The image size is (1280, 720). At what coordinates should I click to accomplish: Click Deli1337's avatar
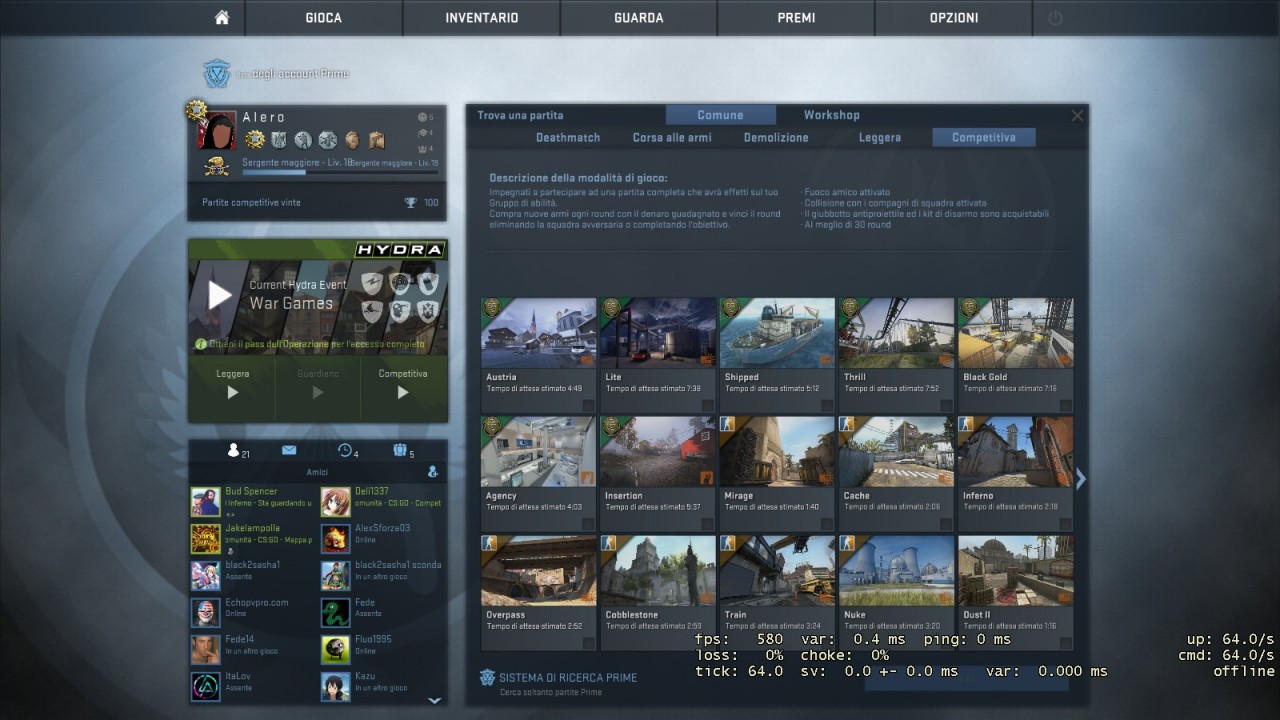[x=335, y=502]
